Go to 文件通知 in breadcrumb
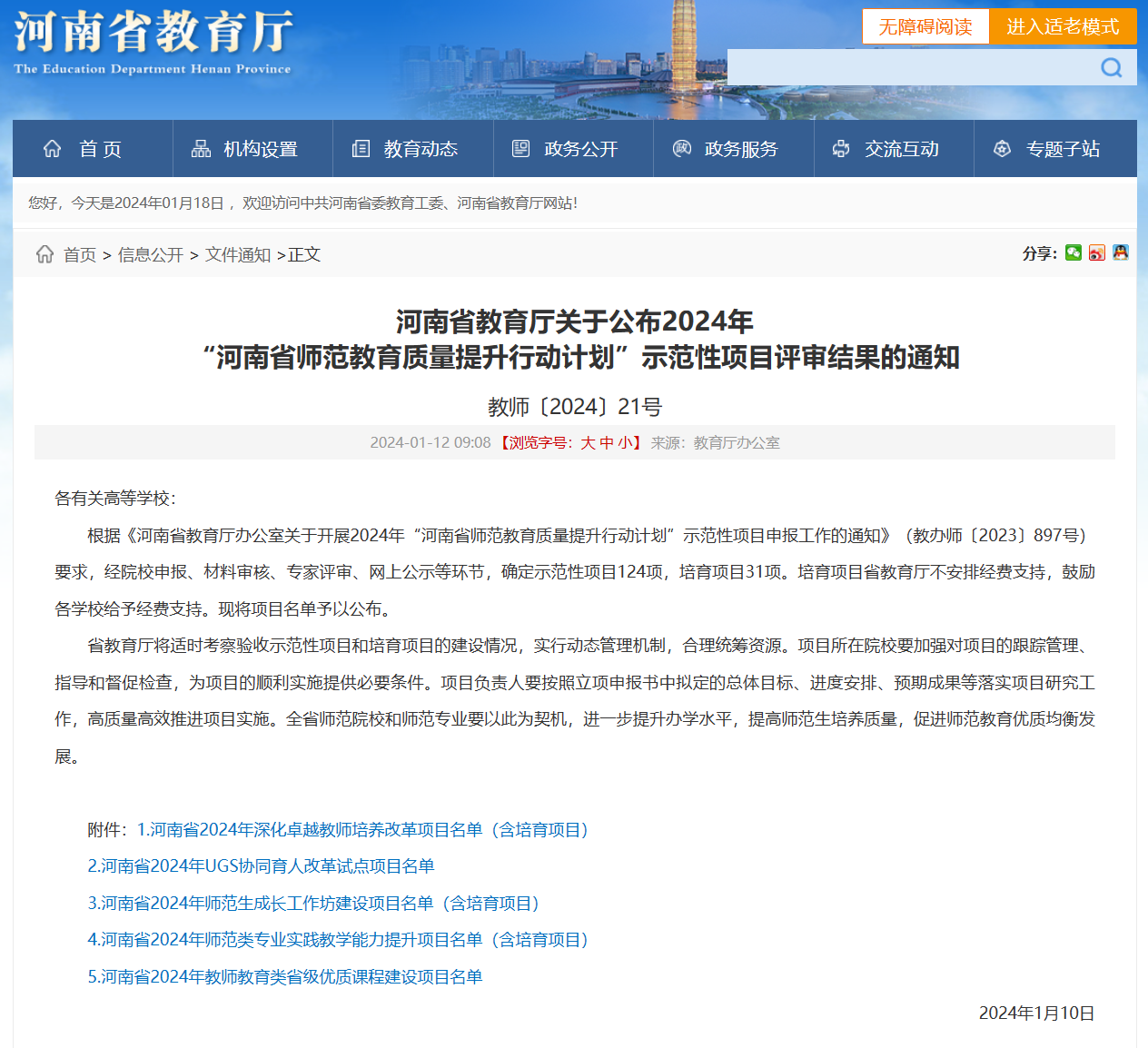 click(x=237, y=255)
